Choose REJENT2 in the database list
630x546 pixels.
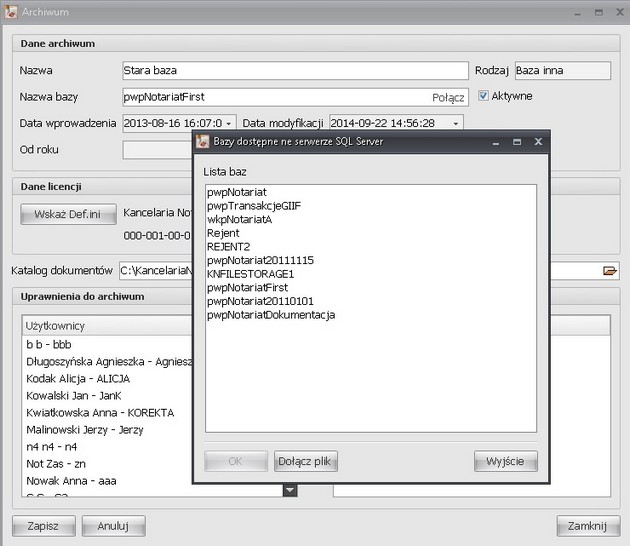pos(229,246)
